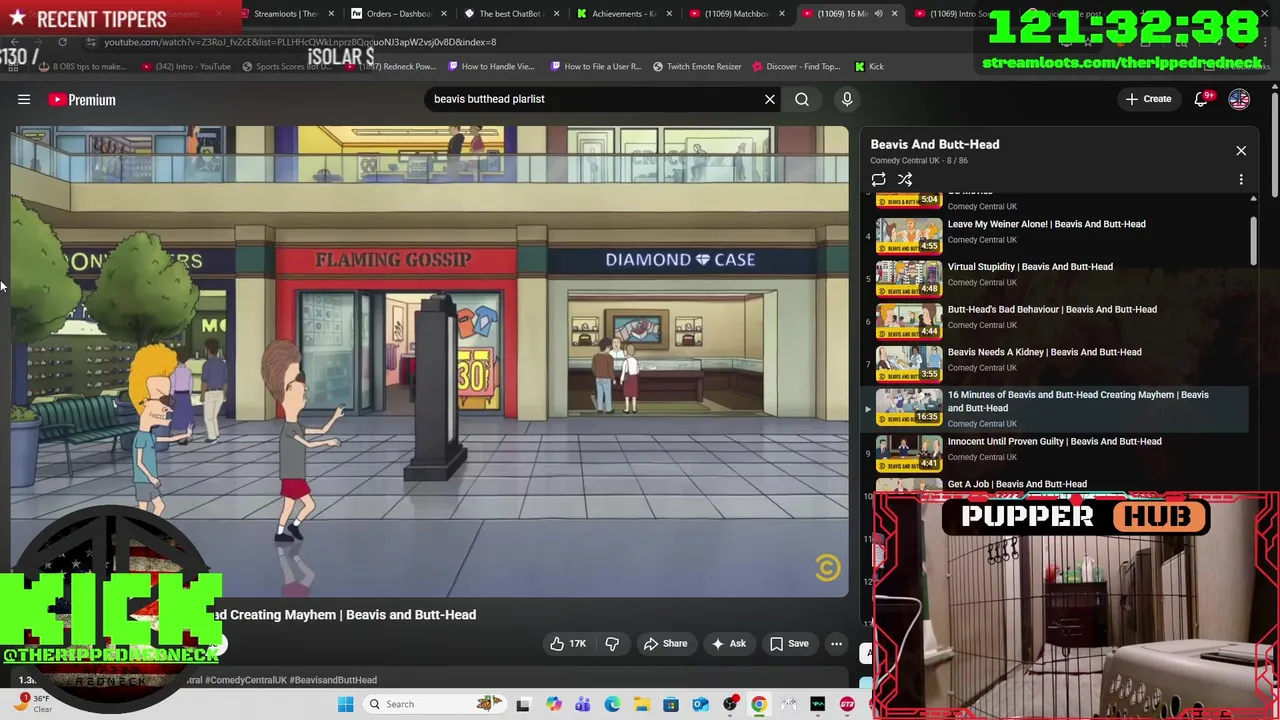Open Microsoft Store taskbar icon
The image size is (1280, 720).
(671, 704)
